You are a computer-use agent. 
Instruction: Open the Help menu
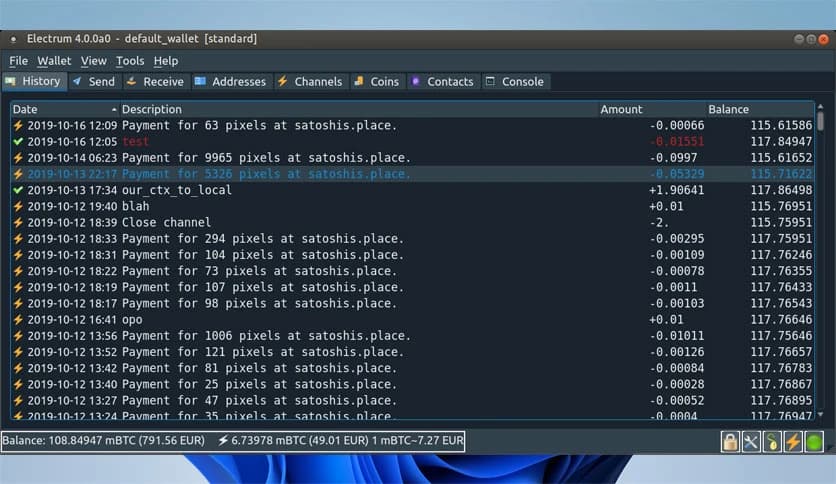click(166, 61)
